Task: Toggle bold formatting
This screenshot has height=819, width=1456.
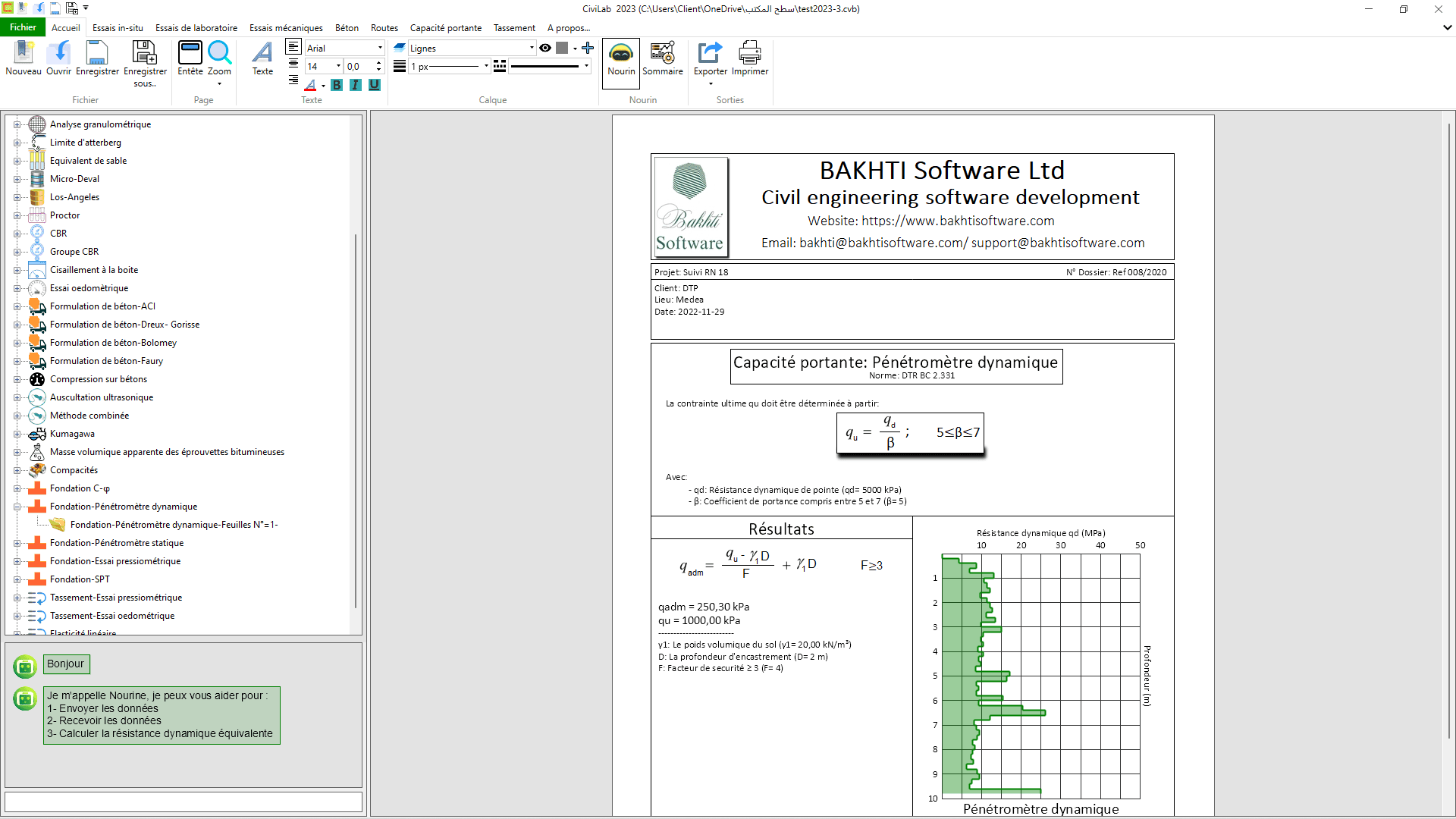Action: tap(337, 85)
